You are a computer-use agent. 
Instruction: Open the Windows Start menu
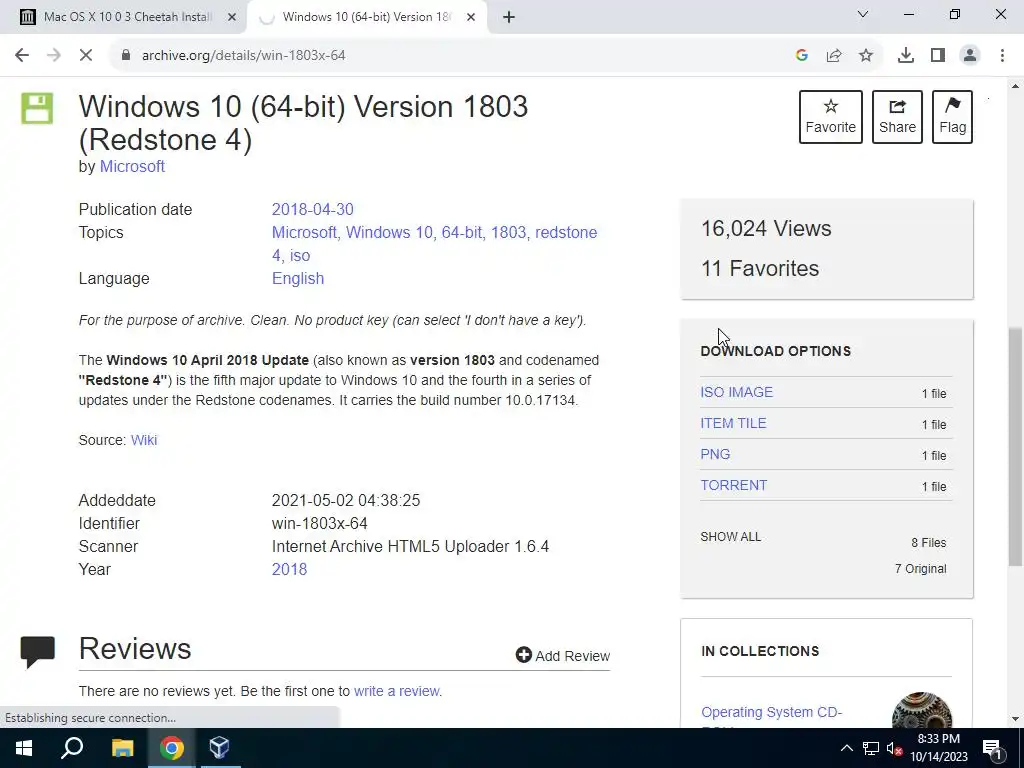pyautogui.click(x=24, y=748)
